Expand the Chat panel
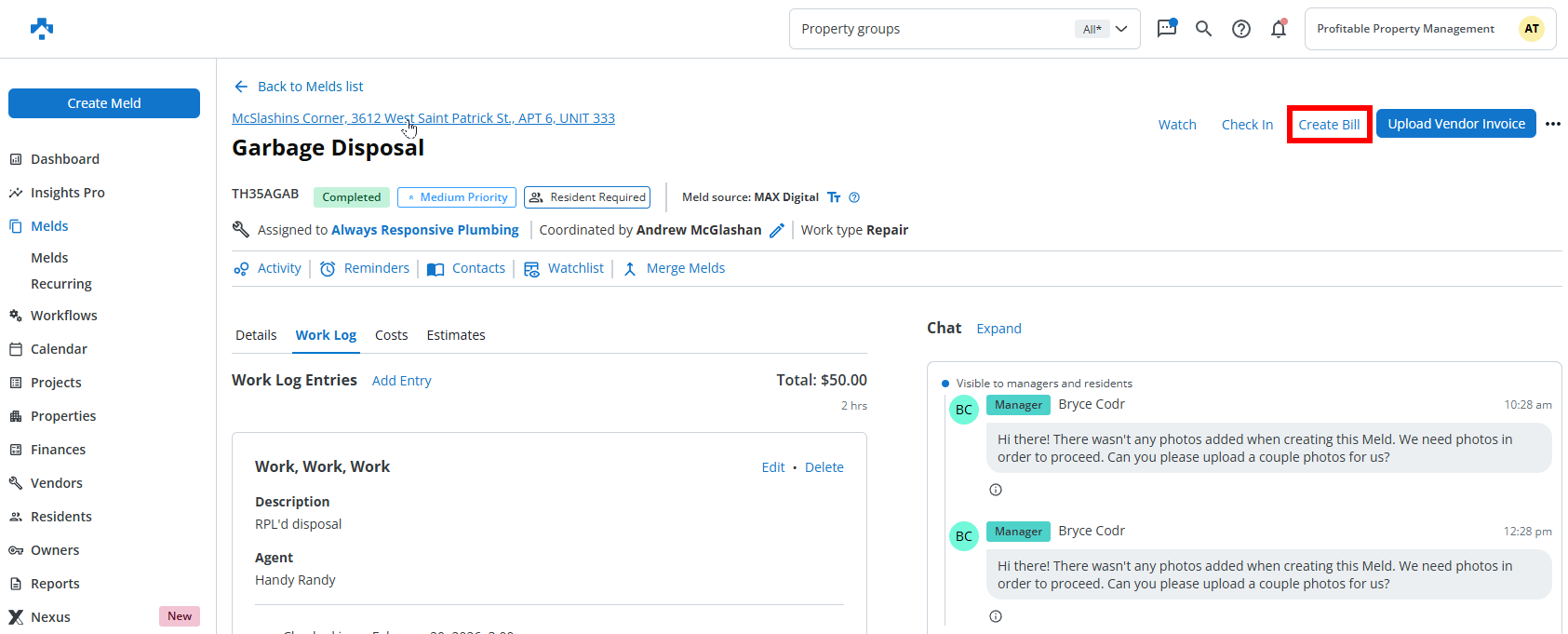Image resolution: width=1568 pixels, height=634 pixels. pos(998,329)
